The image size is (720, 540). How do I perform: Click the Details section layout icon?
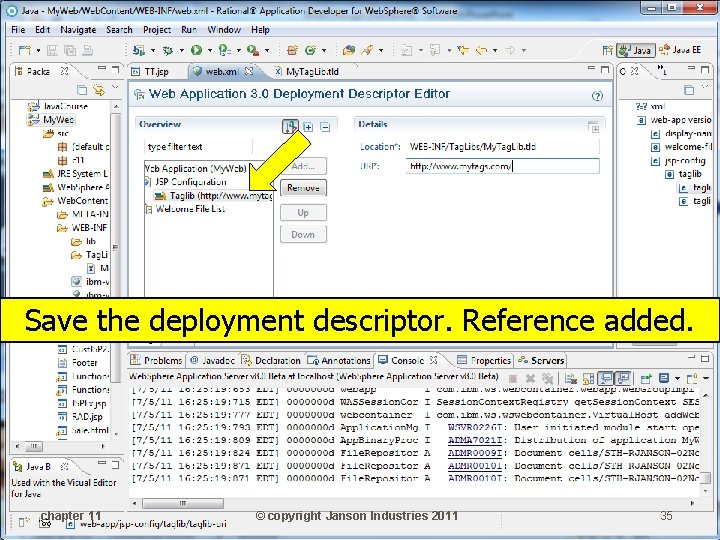[x=593, y=127]
